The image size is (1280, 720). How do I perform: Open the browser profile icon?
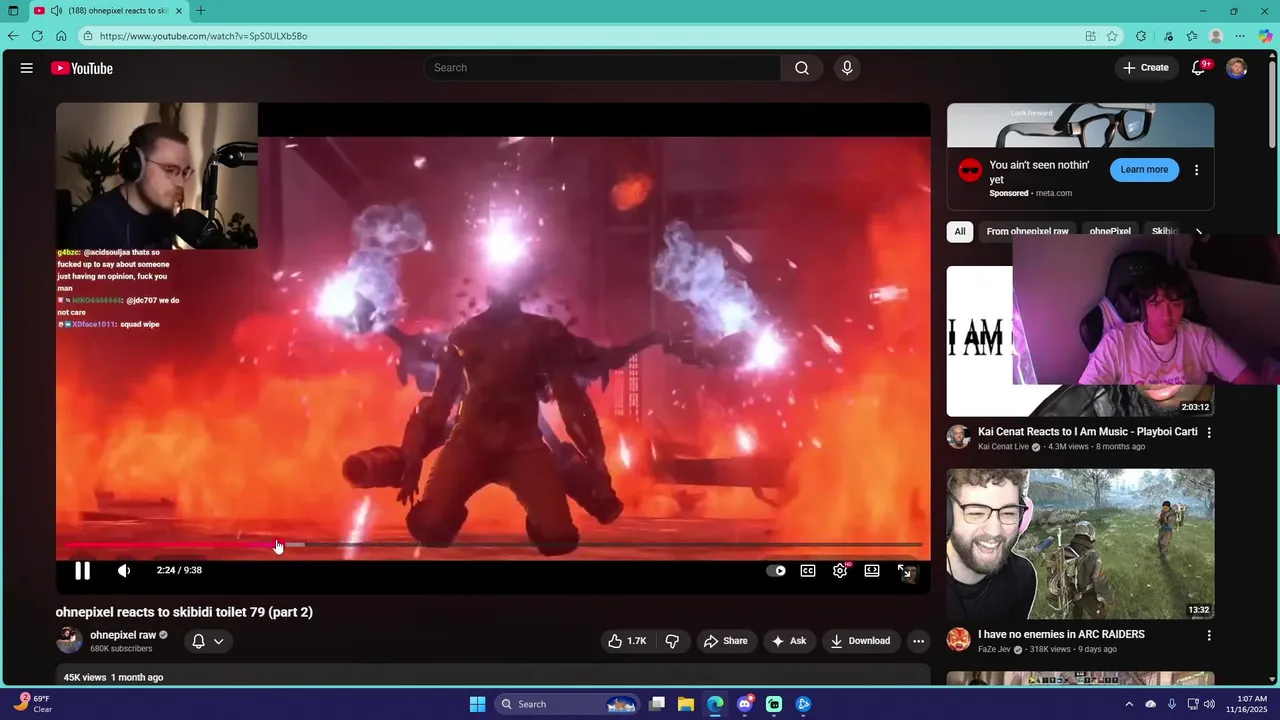(x=1216, y=36)
